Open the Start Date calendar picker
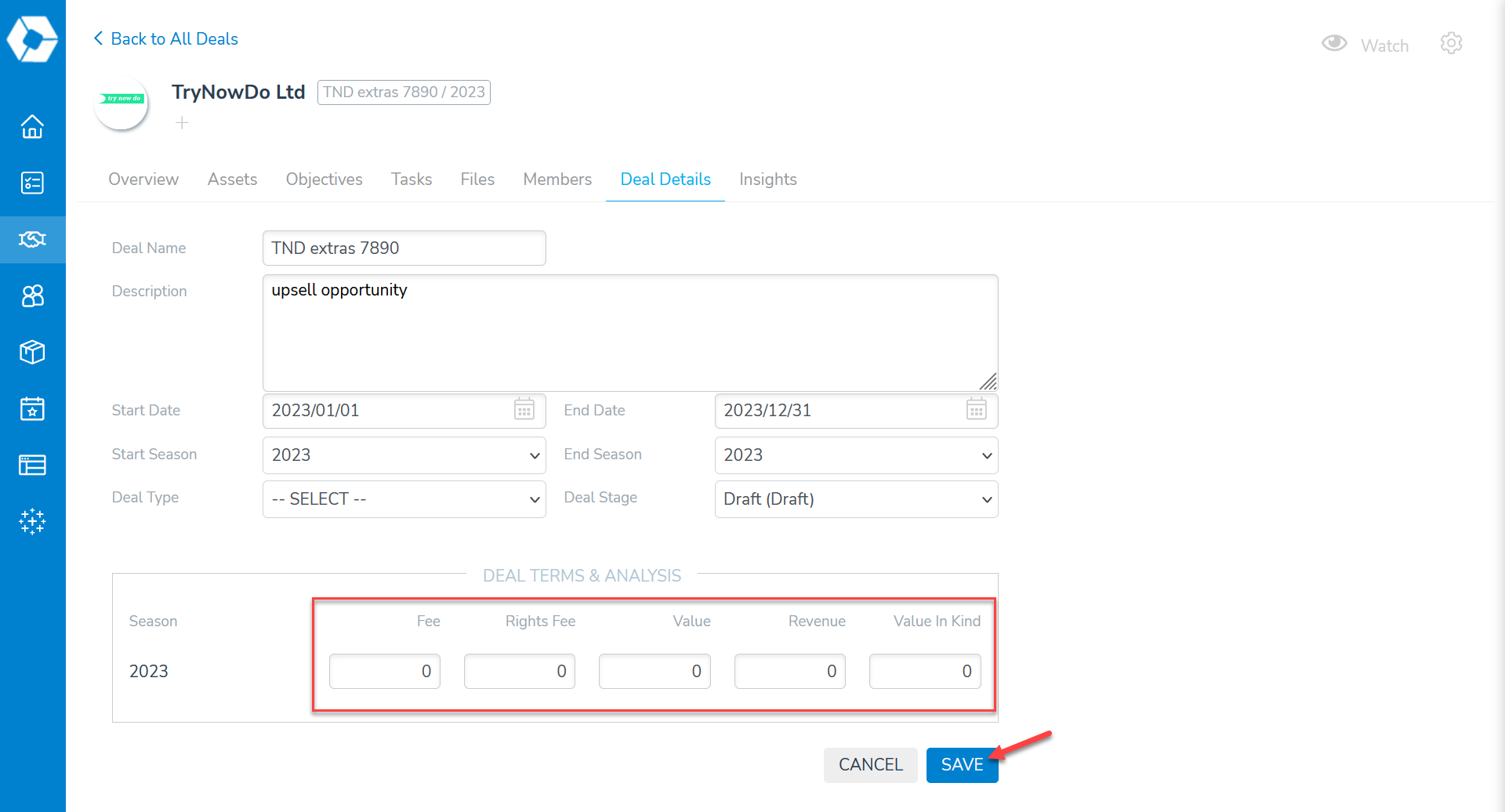Image resolution: width=1505 pixels, height=812 pixels. click(524, 409)
